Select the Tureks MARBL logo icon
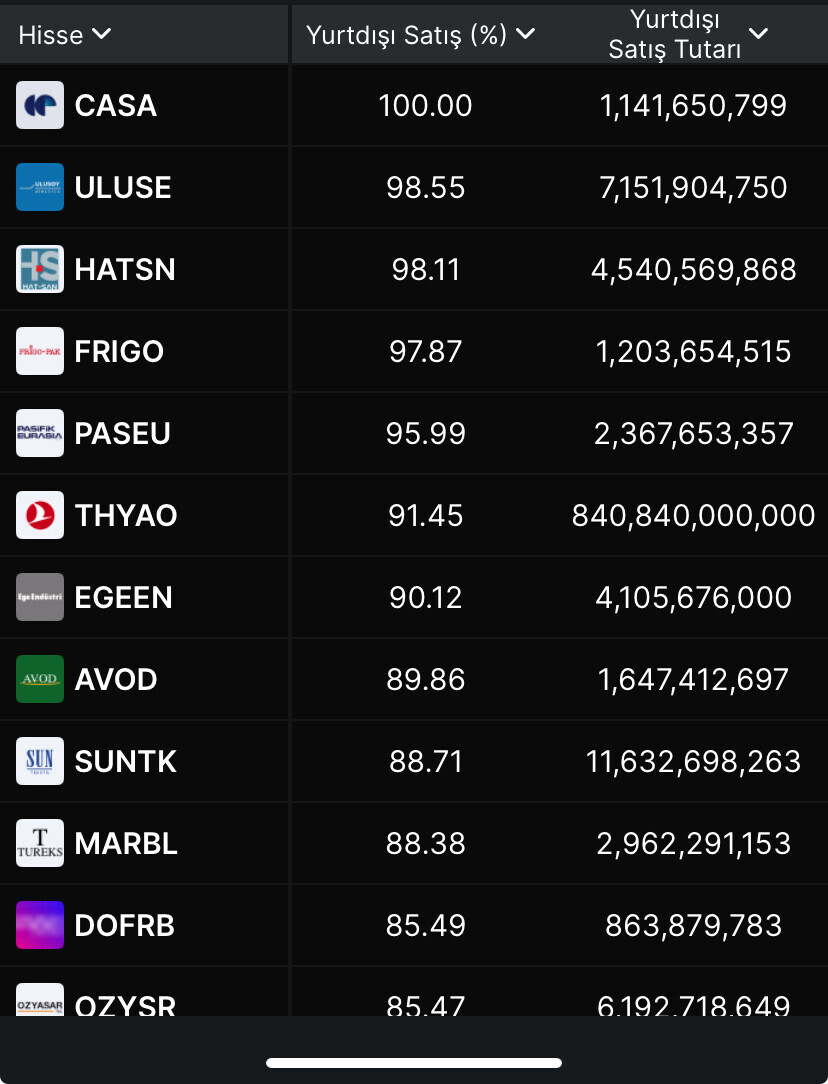Image resolution: width=828 pixels, height=1084 pixels. coord(40,843)
